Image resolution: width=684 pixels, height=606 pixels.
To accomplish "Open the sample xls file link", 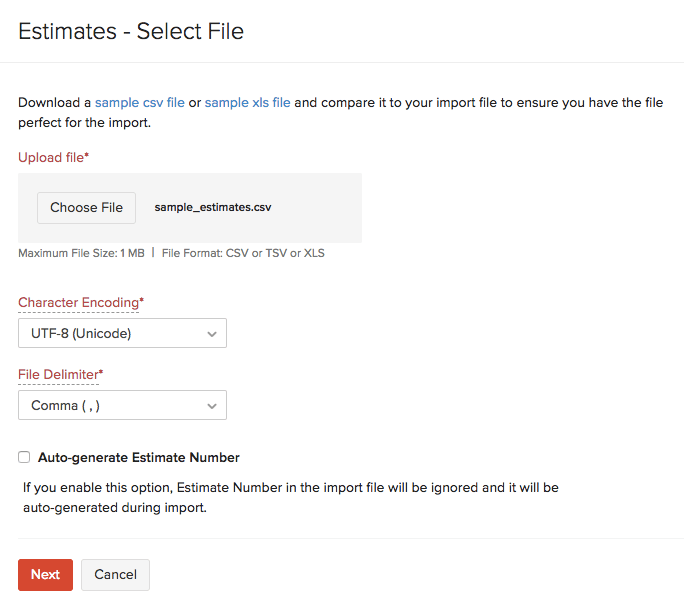I will [x=247, y=102].
